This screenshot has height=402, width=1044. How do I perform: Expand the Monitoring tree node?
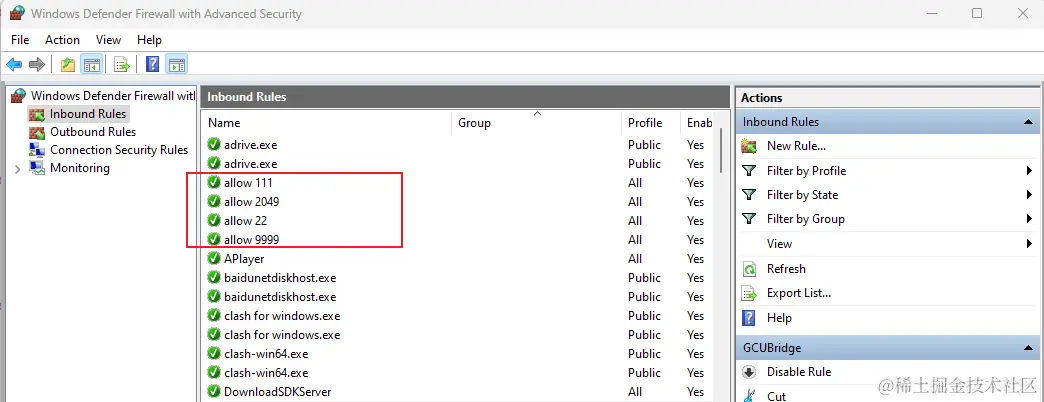coord(17,169)
